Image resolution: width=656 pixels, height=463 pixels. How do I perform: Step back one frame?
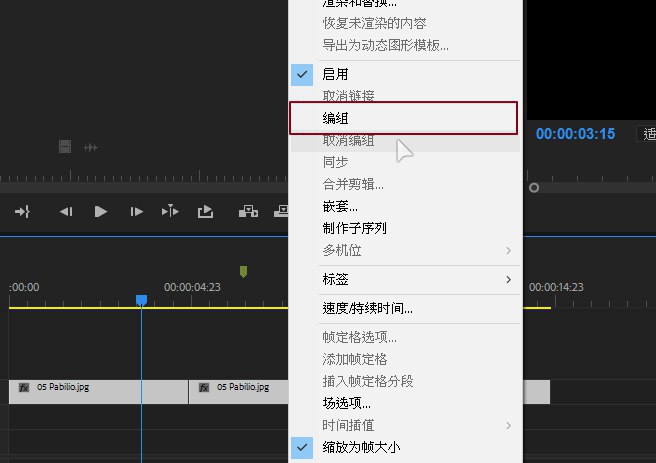tap(66, 211)
